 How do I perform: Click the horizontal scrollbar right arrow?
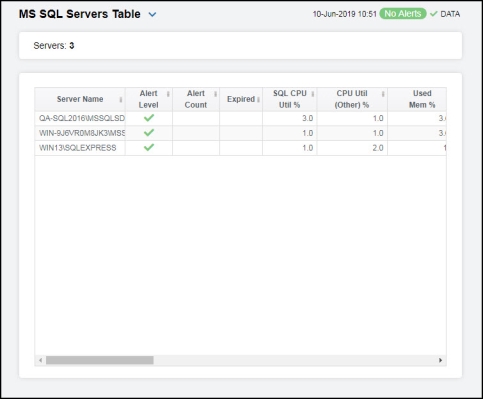point(440,360)
